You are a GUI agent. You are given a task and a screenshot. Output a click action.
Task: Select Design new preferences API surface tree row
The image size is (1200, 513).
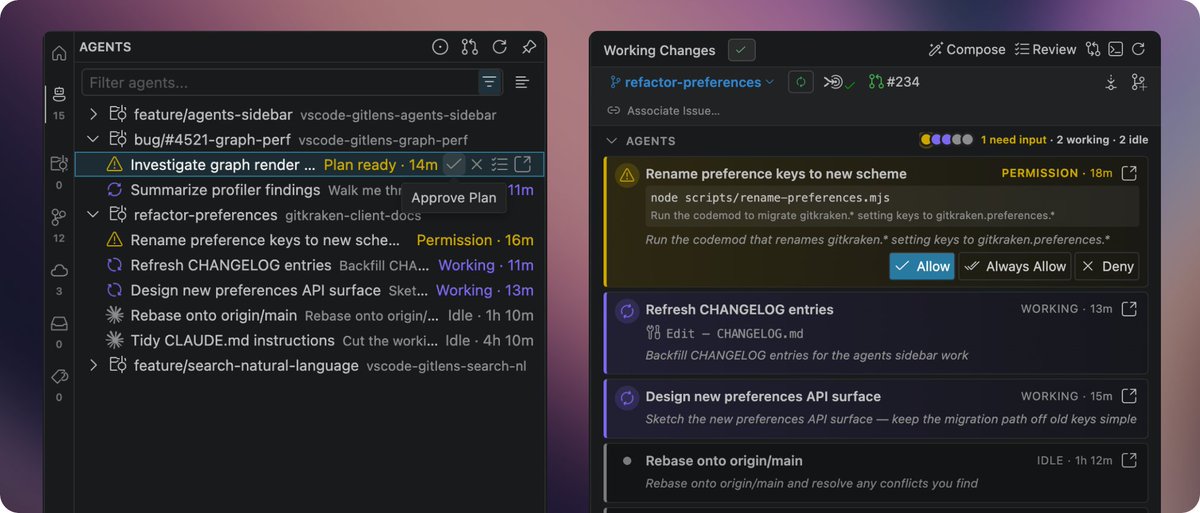coord(311,290)
